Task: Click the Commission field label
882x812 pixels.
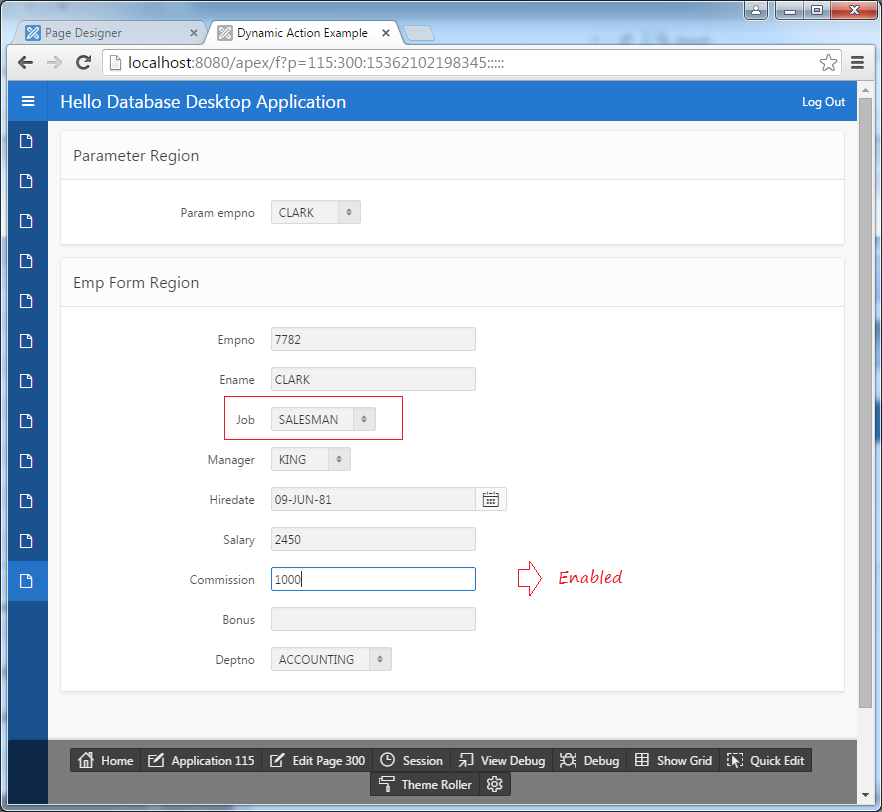Action: tap(222, 580)
